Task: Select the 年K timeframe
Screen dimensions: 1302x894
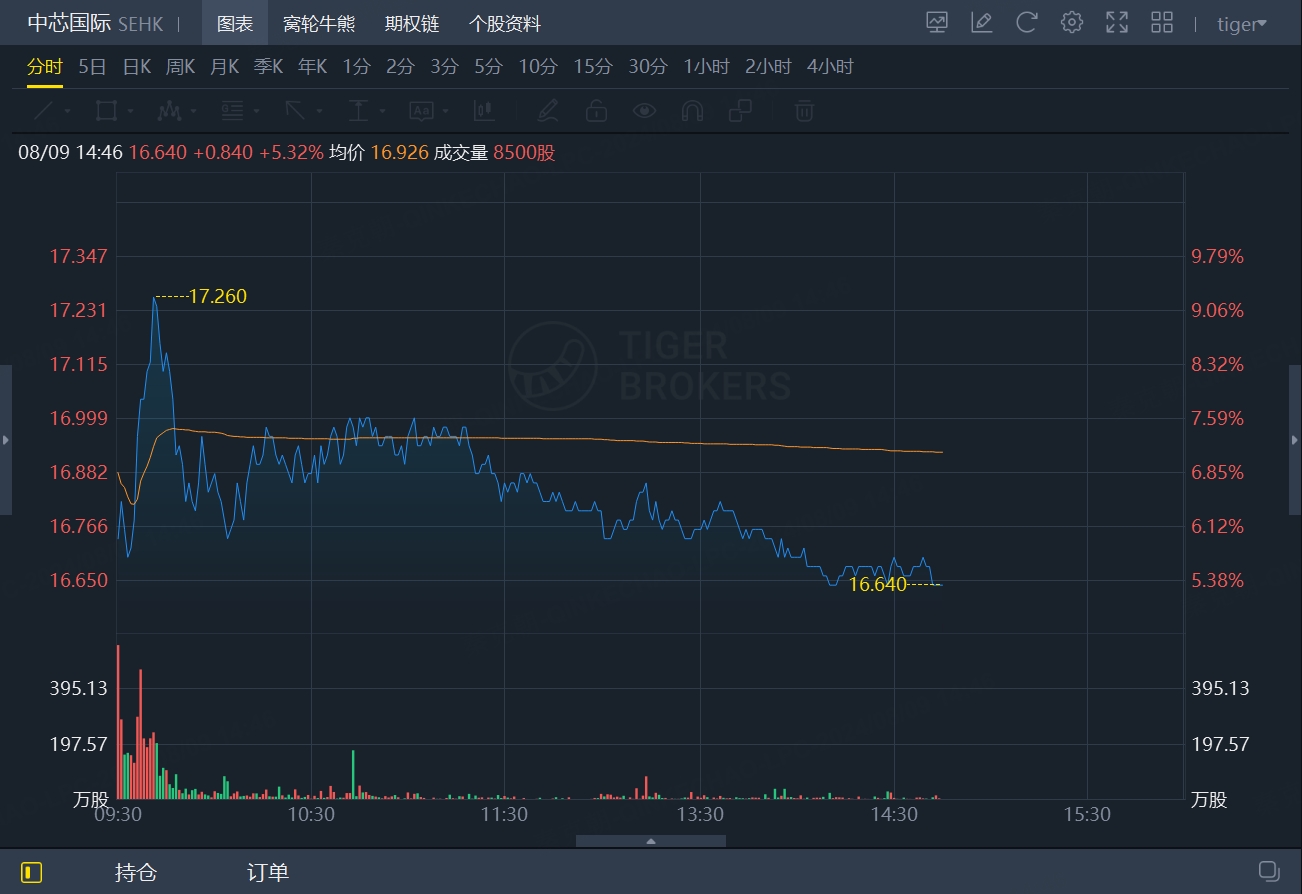Action: pyautogui.click(x=313, y=67)
